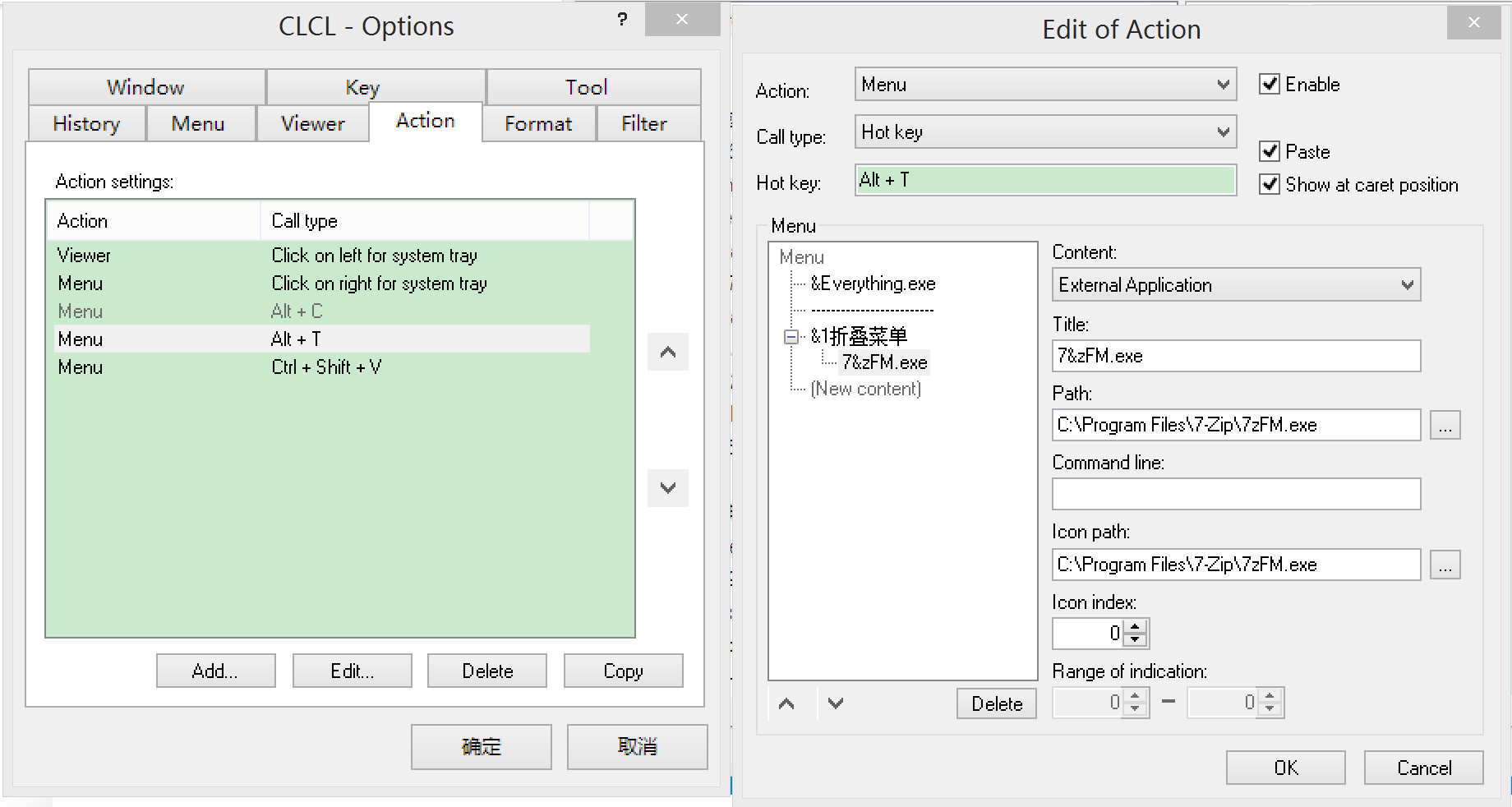The image size is (1512, 807).
Task: Move selected action up in Action settings list
Action: click(667, 353)
